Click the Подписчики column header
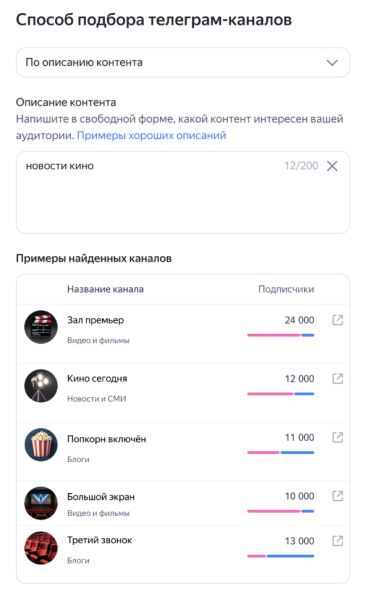Viewport: 367px width, 600px height. 286,289
